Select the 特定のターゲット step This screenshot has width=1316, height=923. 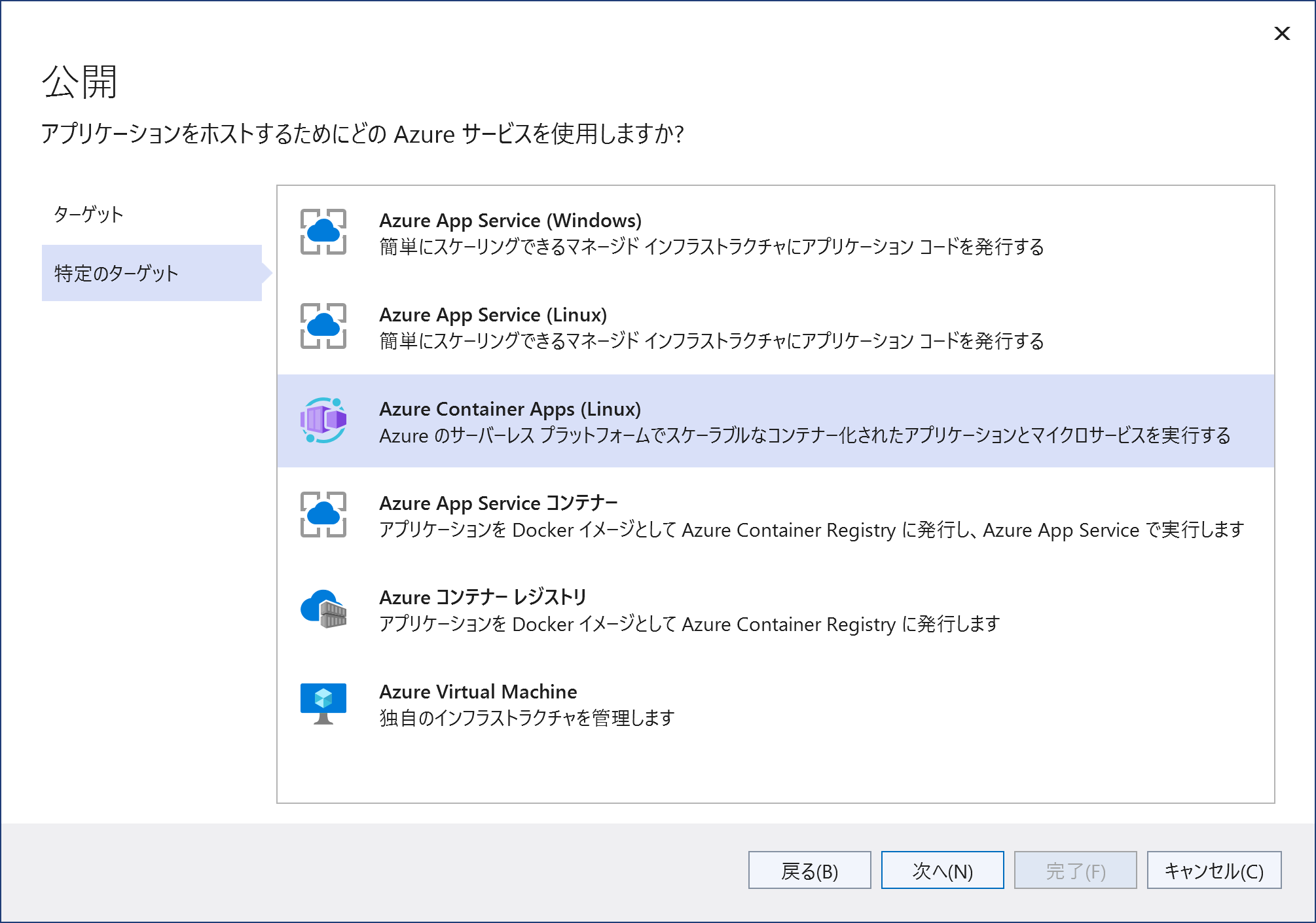(x=152, y=273)
